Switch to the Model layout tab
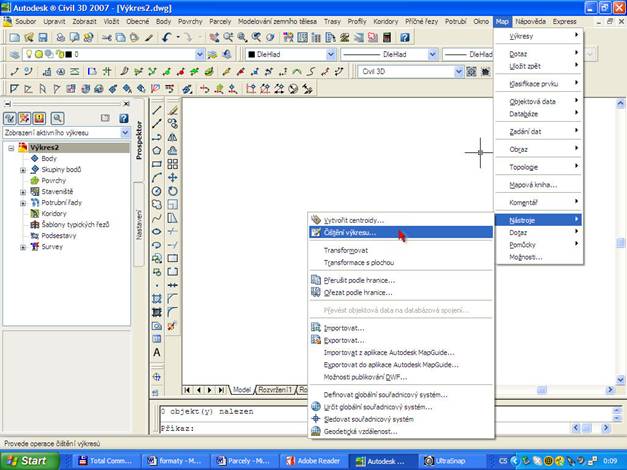Screen dimensions: 627x470 (242, 390)
